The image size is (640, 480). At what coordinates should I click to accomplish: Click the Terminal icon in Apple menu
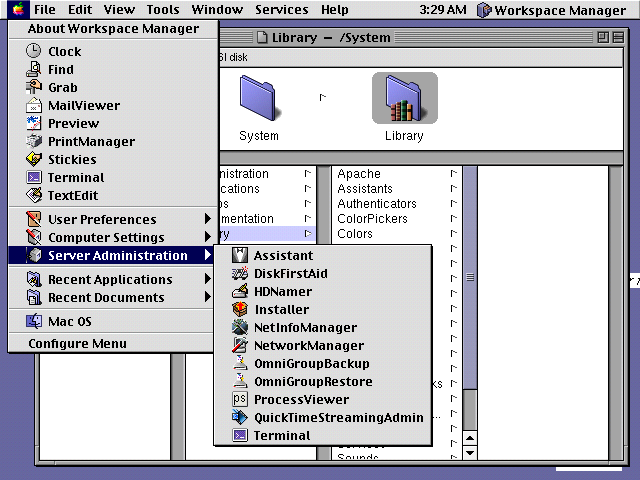pos(33,177)
